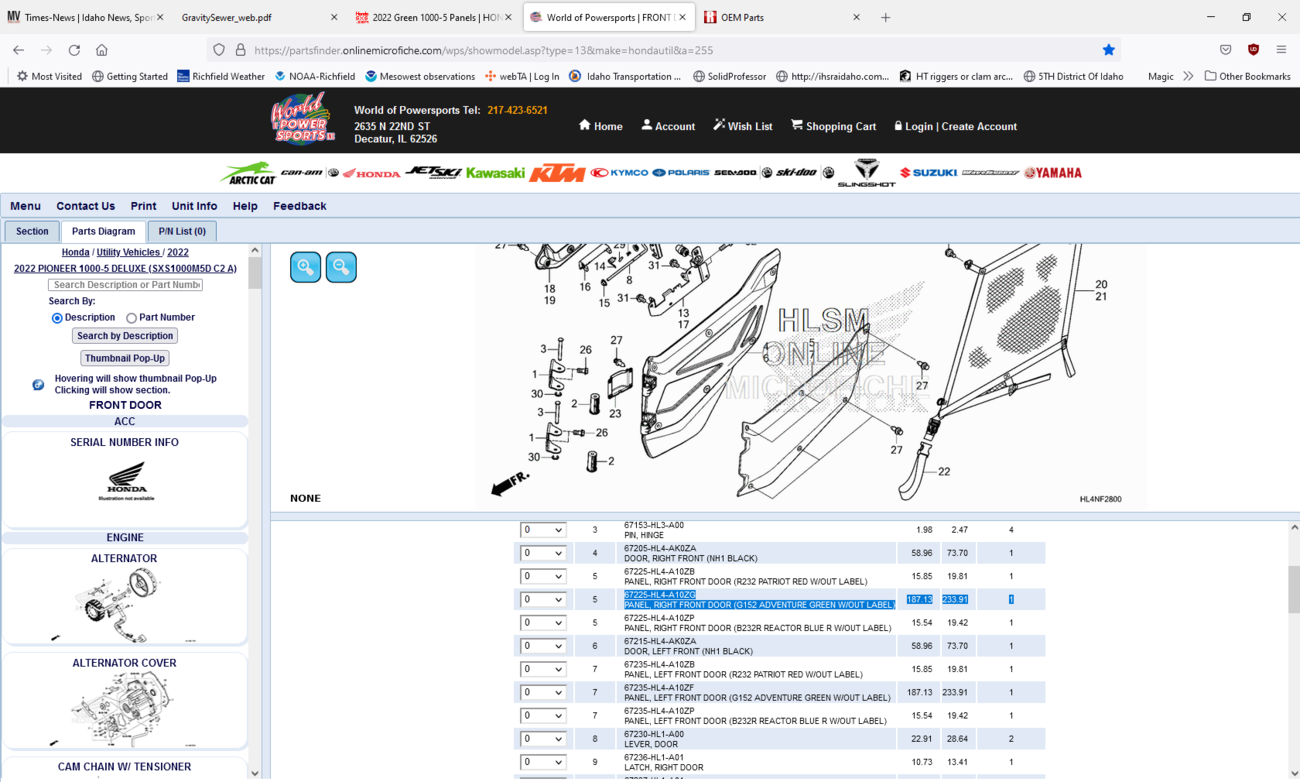Click the Login | Create Account link
The image size is (1300, 782).
tap(955, 126)
